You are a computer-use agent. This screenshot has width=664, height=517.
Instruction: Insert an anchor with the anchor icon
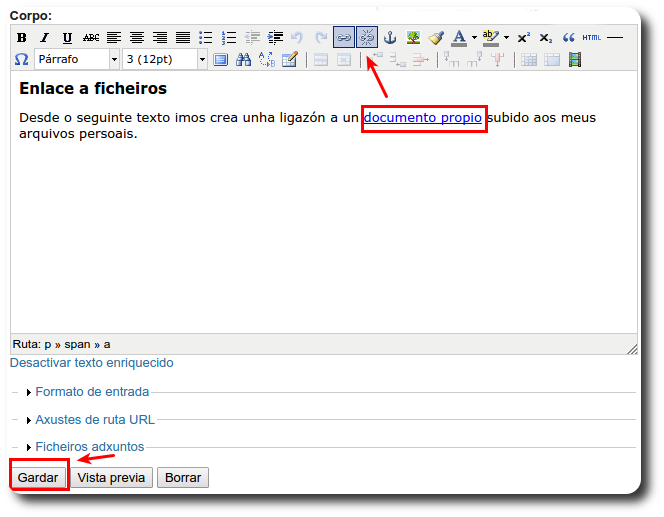click(390, 38)
